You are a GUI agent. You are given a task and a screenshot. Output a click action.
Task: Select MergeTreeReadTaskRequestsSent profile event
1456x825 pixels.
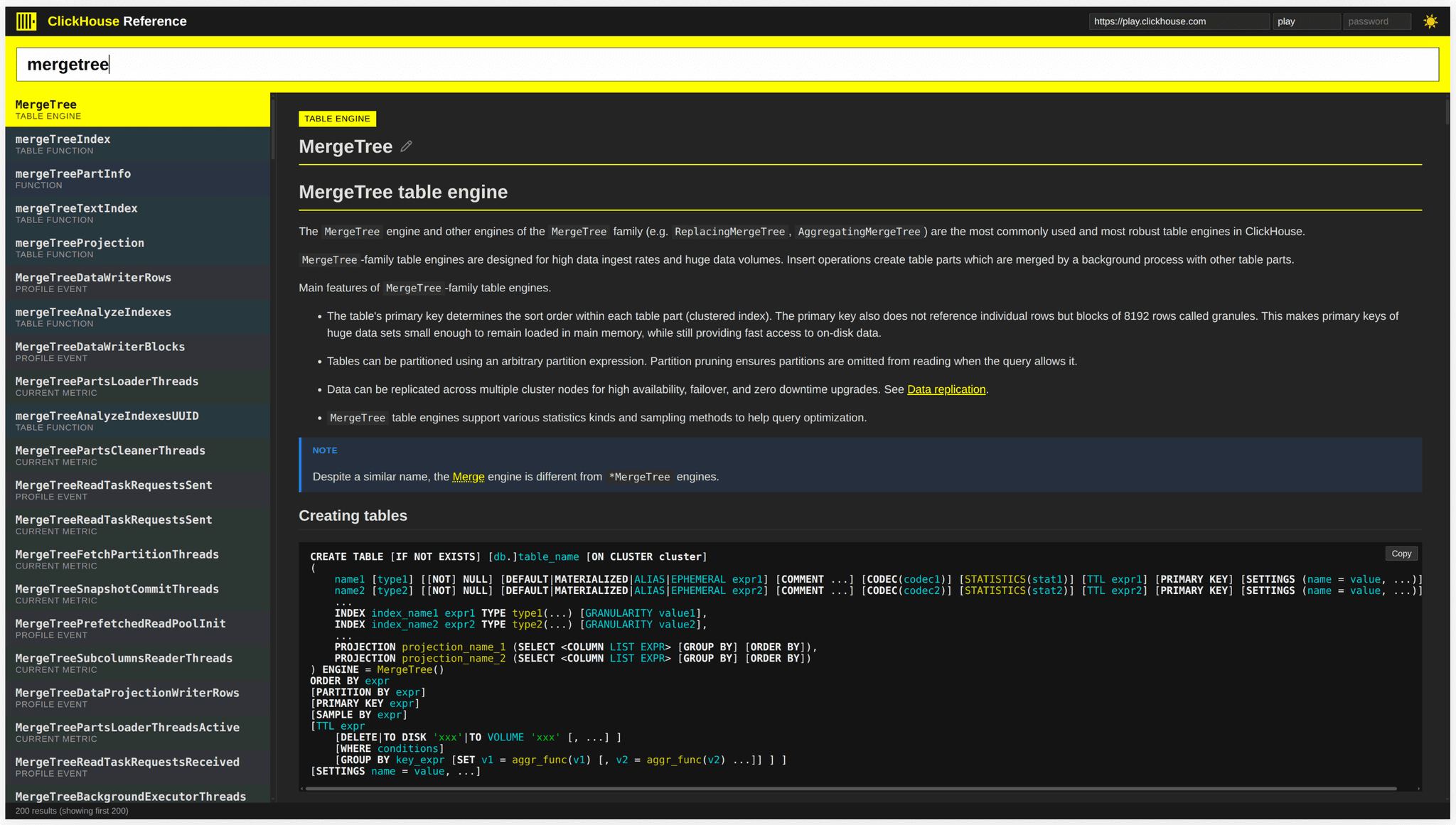[137, 490]
